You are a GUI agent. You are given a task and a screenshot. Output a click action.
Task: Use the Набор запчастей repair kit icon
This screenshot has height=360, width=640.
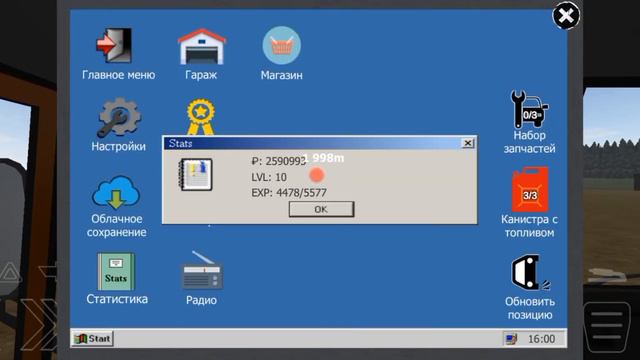pos(529,109)
